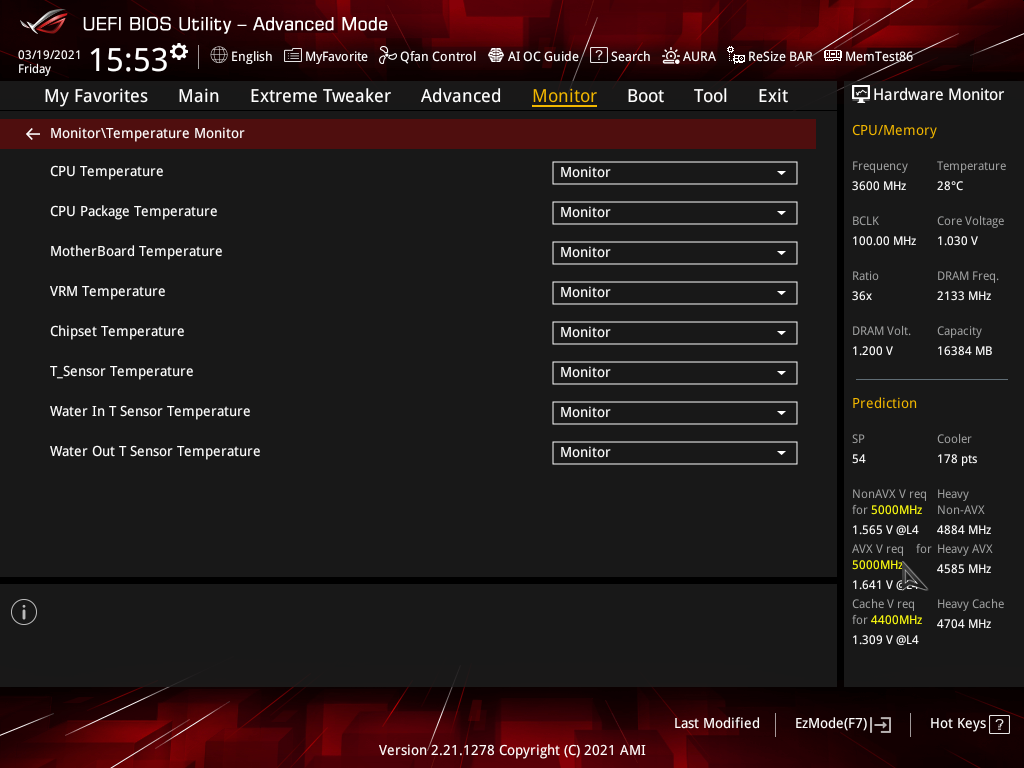Click the 178 pts cooler score
This screenshot has height=768, width=1024.
tap(957, 459)
